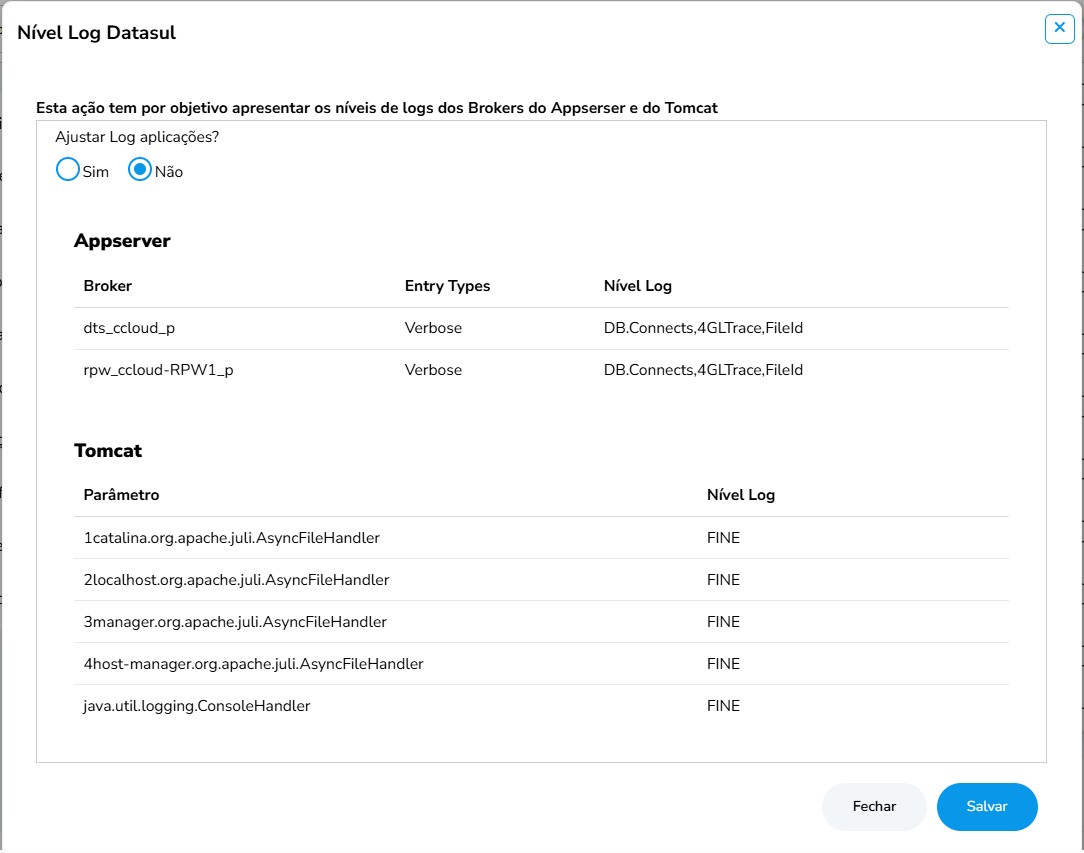Click Verbose for rpw_ccloud-RPW1_p
The height and width of the screenshot is (853, 1084).
pyautogui.click(x=433, y=371)
